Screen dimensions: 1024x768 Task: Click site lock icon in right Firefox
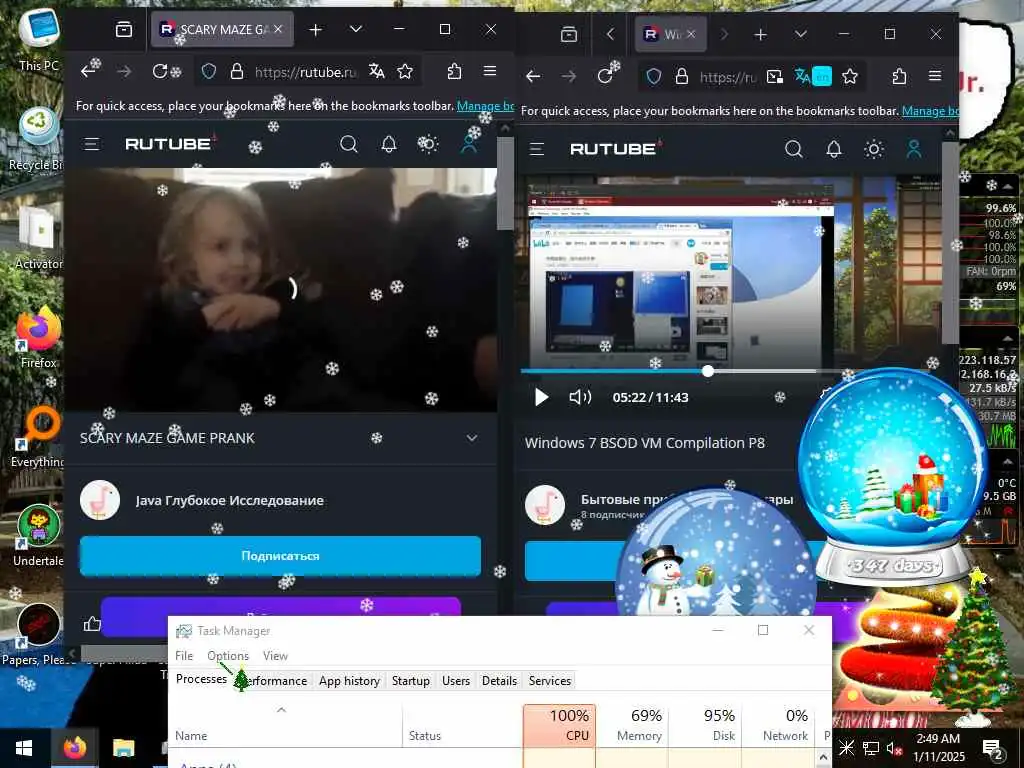[681, 76]
